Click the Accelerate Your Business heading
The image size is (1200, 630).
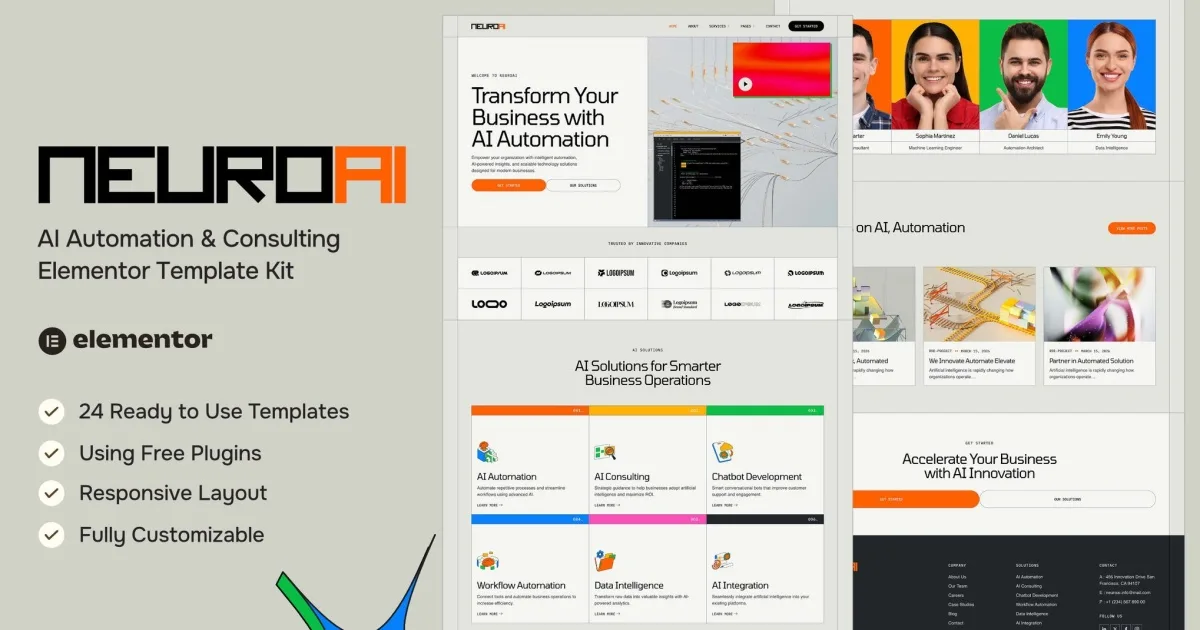[x=979, y=466]
